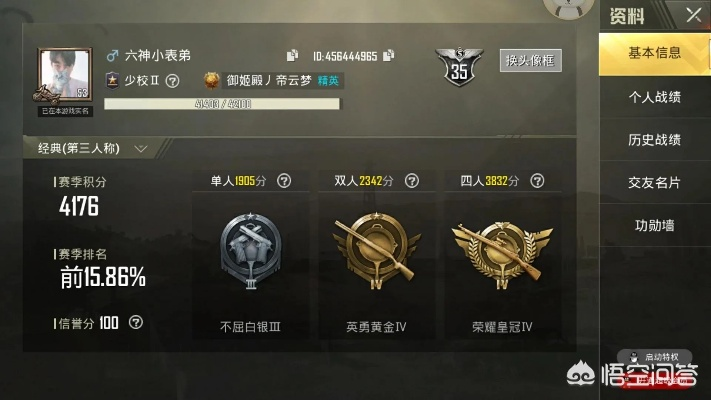Select the 英勇黄金IV duo rank badge
The height and width of the screenshot is (400, 711).
(376, 251)
